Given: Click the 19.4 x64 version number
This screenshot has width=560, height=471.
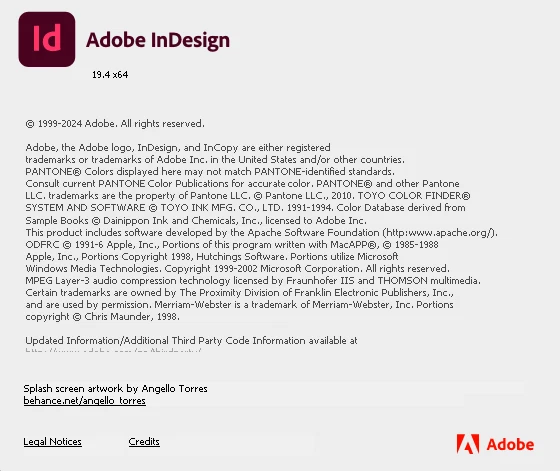Looking at the screenshot, I should click(x=110, y=75).
